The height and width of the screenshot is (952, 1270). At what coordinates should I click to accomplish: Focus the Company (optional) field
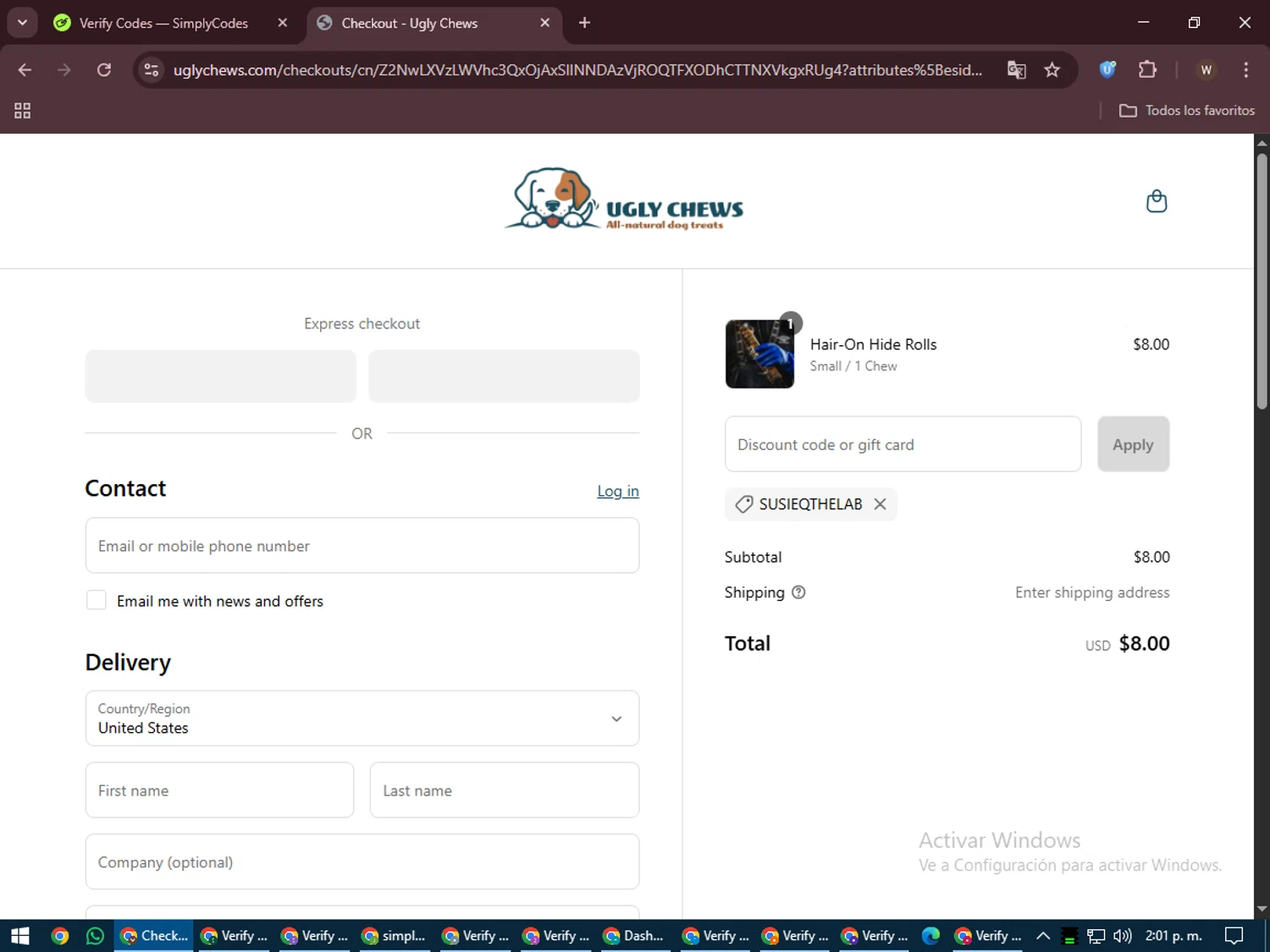coord(362,862)
